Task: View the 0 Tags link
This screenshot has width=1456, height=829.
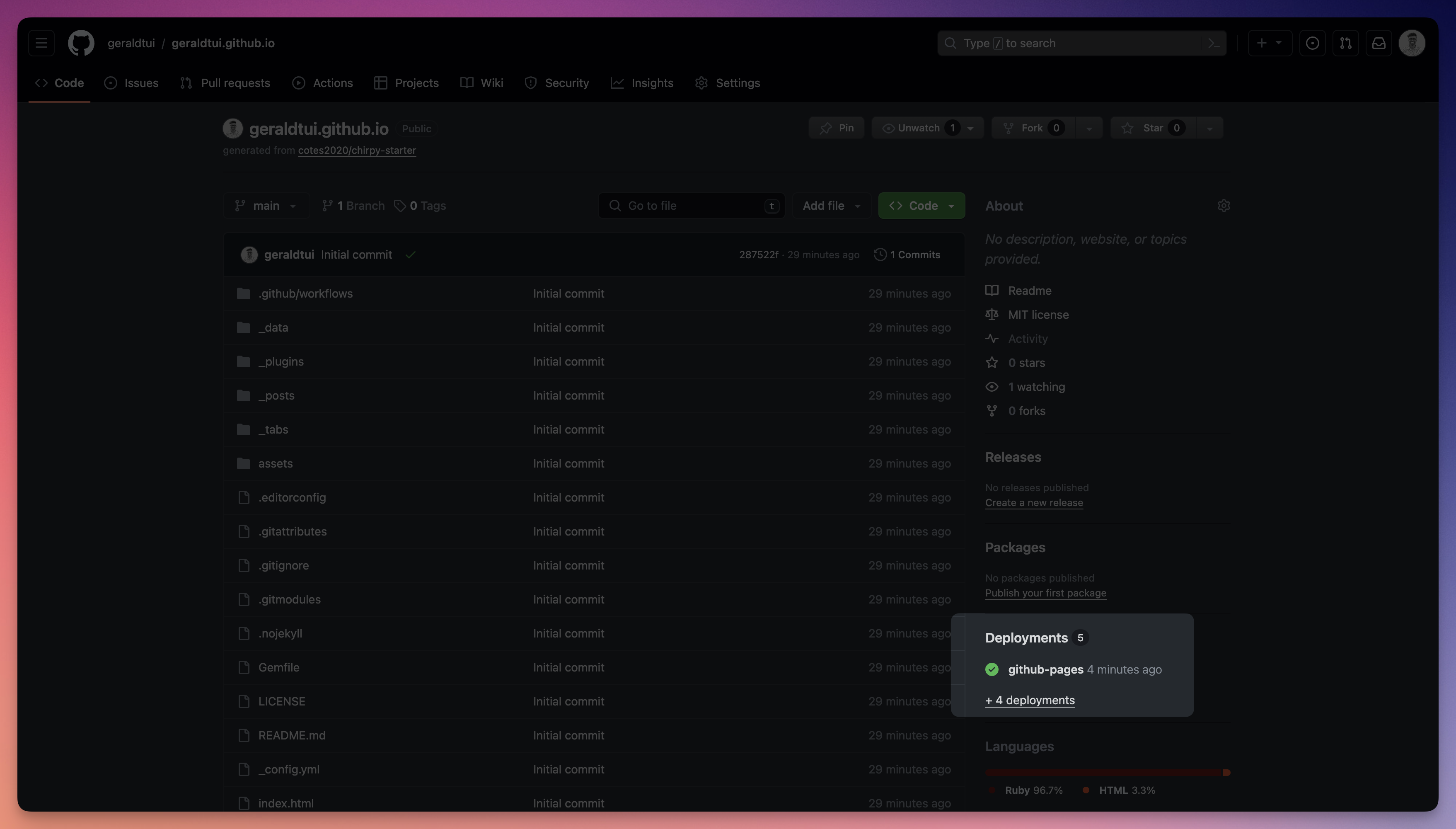Action: click(420, 206)
